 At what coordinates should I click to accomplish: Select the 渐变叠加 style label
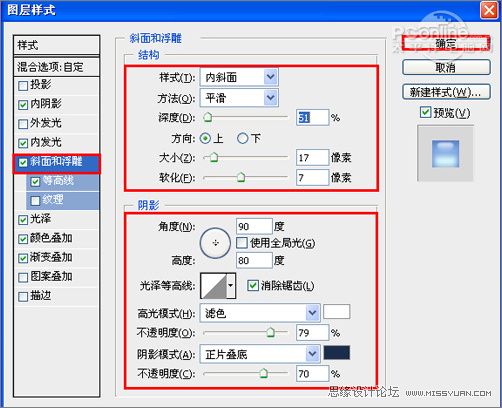pos(51,257)
